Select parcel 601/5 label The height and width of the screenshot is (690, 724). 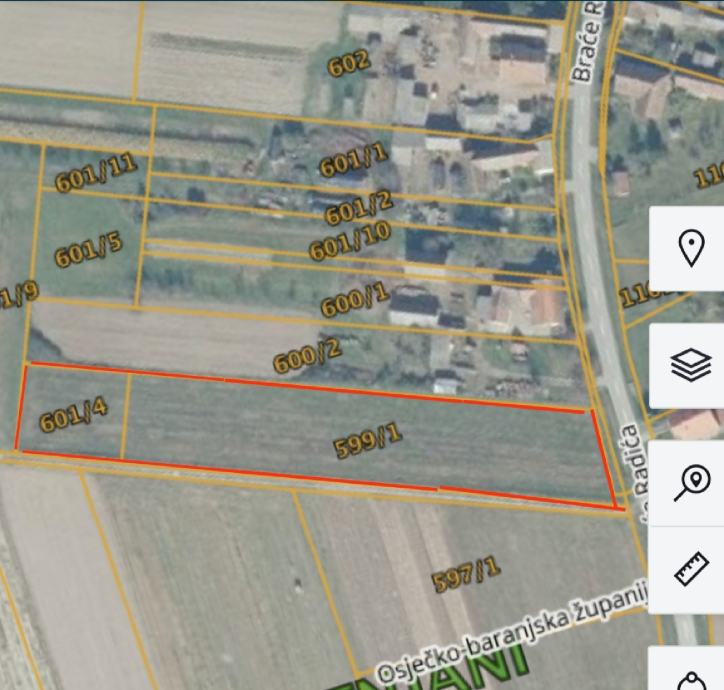coord(89,249)
